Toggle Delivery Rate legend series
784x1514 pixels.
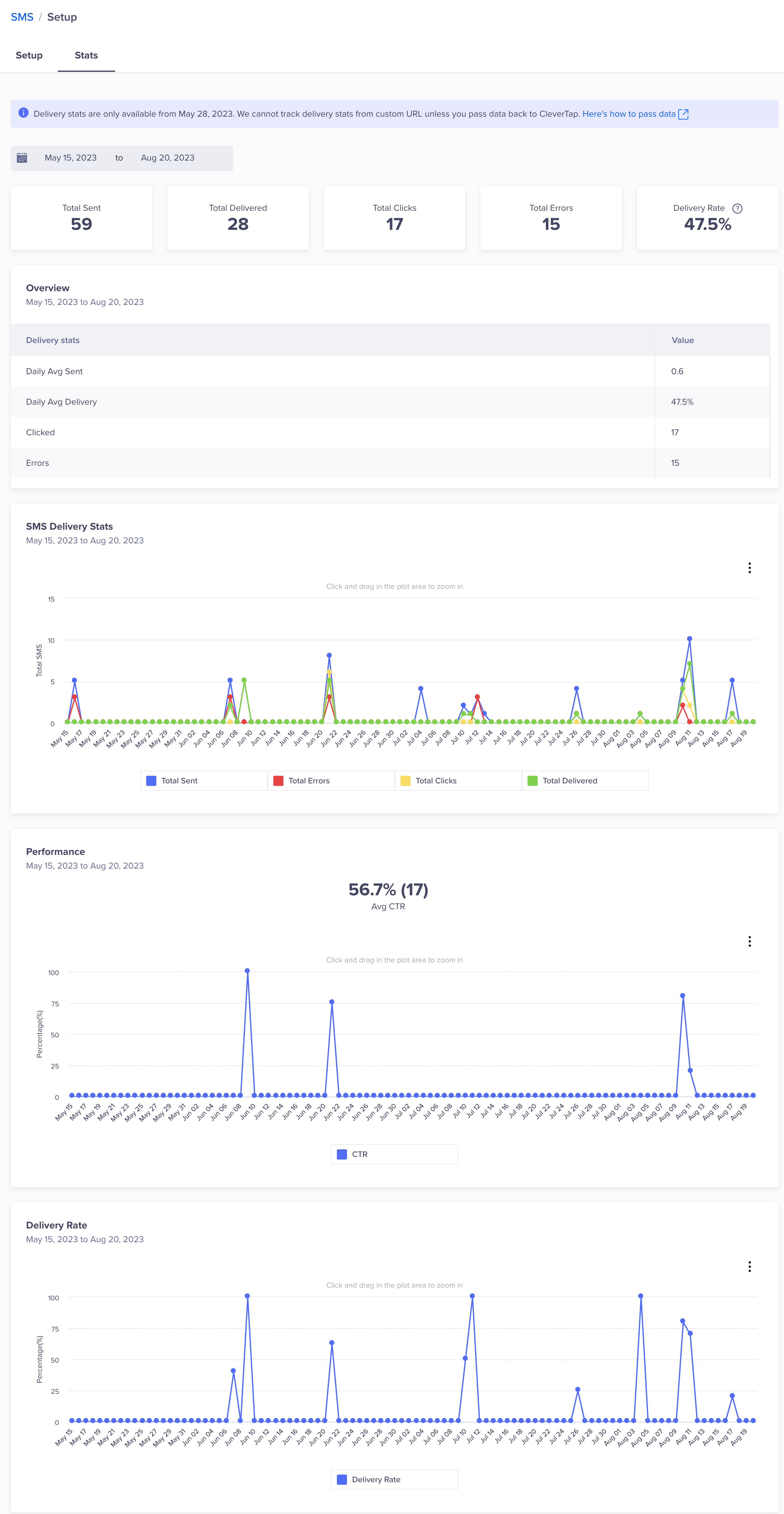(x=395, y=1479)
